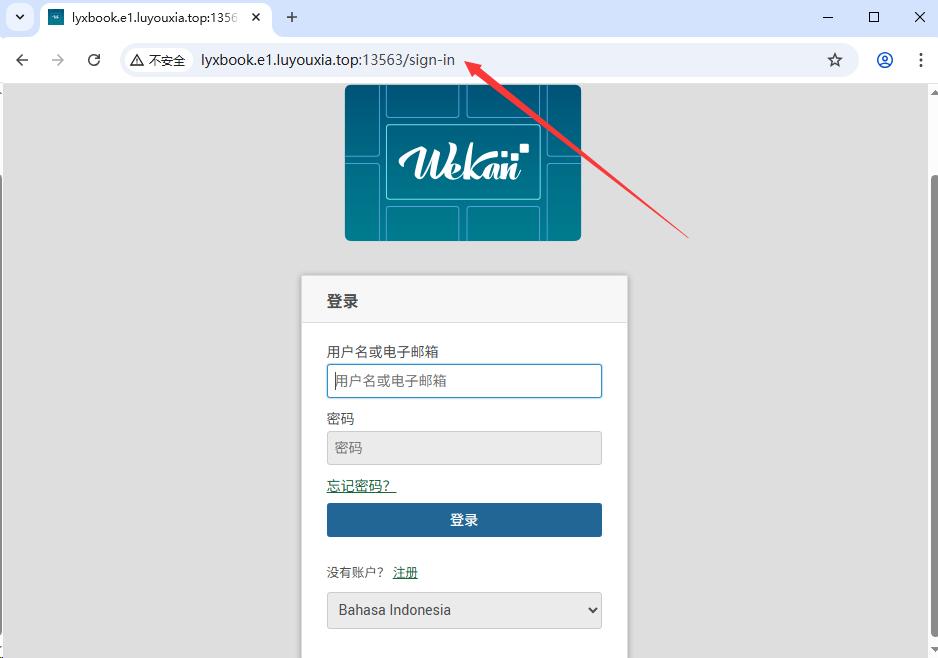Maximize the browser window

coord(874,17)
